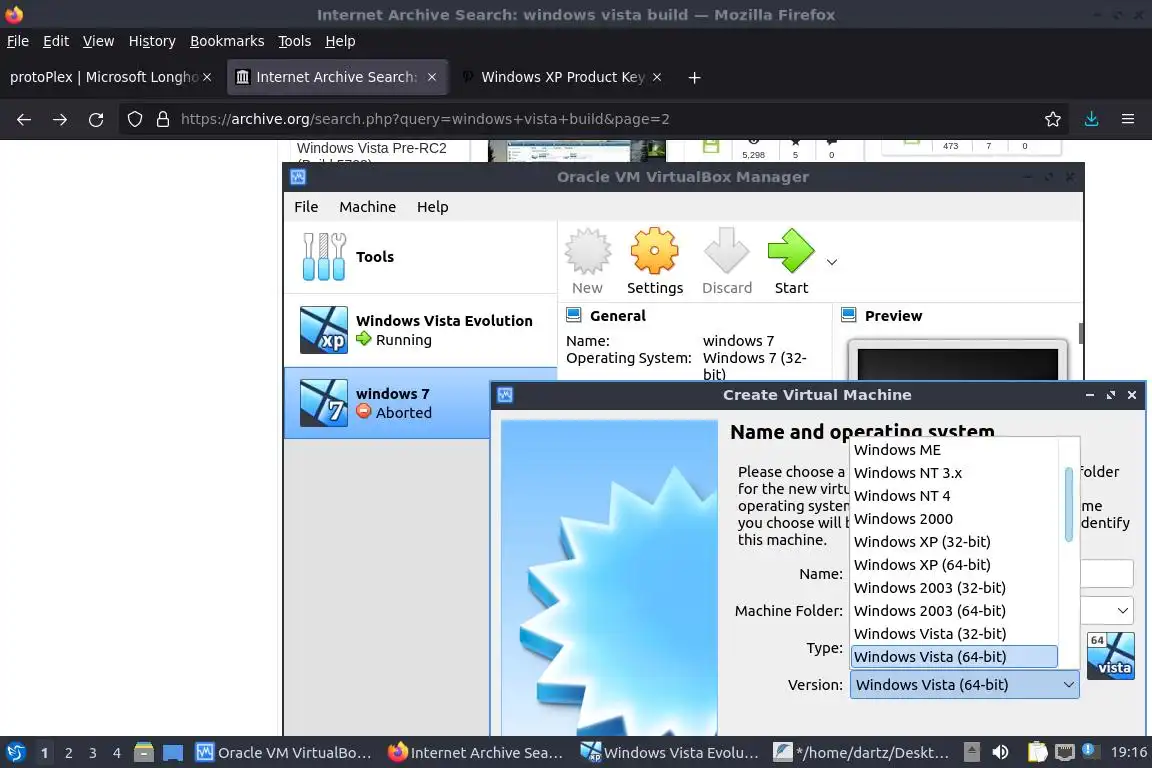Open the taskbar file manager icon
The height and width of the screenshot is (768, 1152).
click(x=144, y=753)
